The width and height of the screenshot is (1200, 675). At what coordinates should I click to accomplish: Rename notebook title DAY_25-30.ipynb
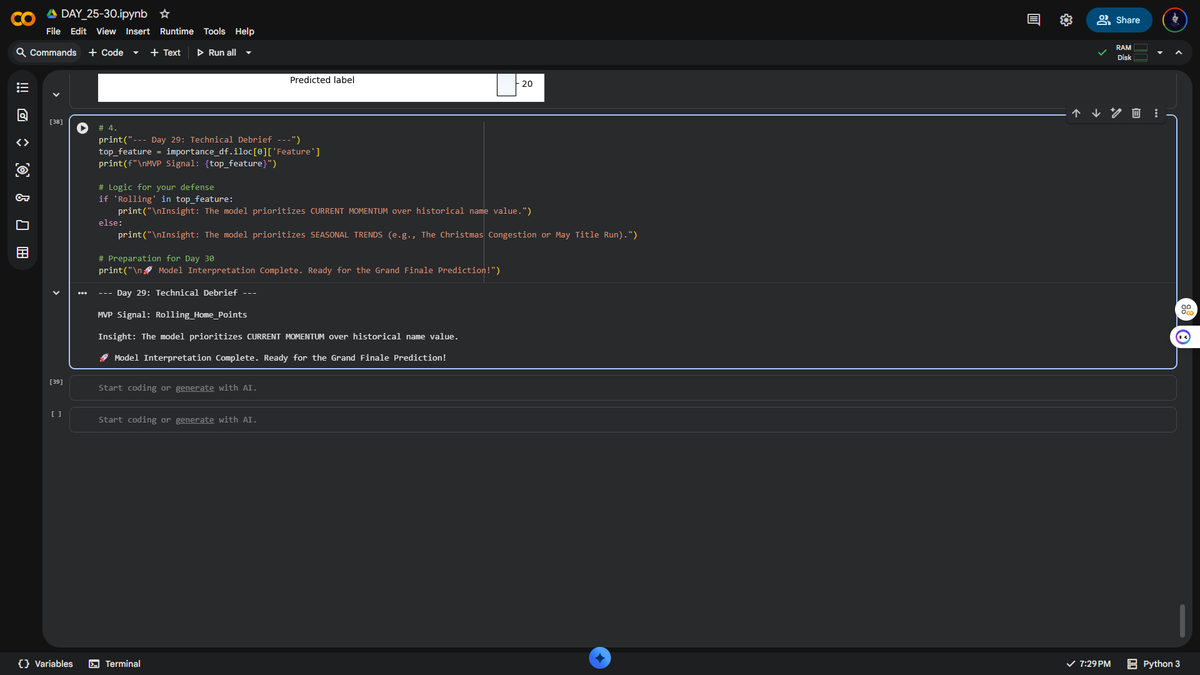click(x=103, y=14)
